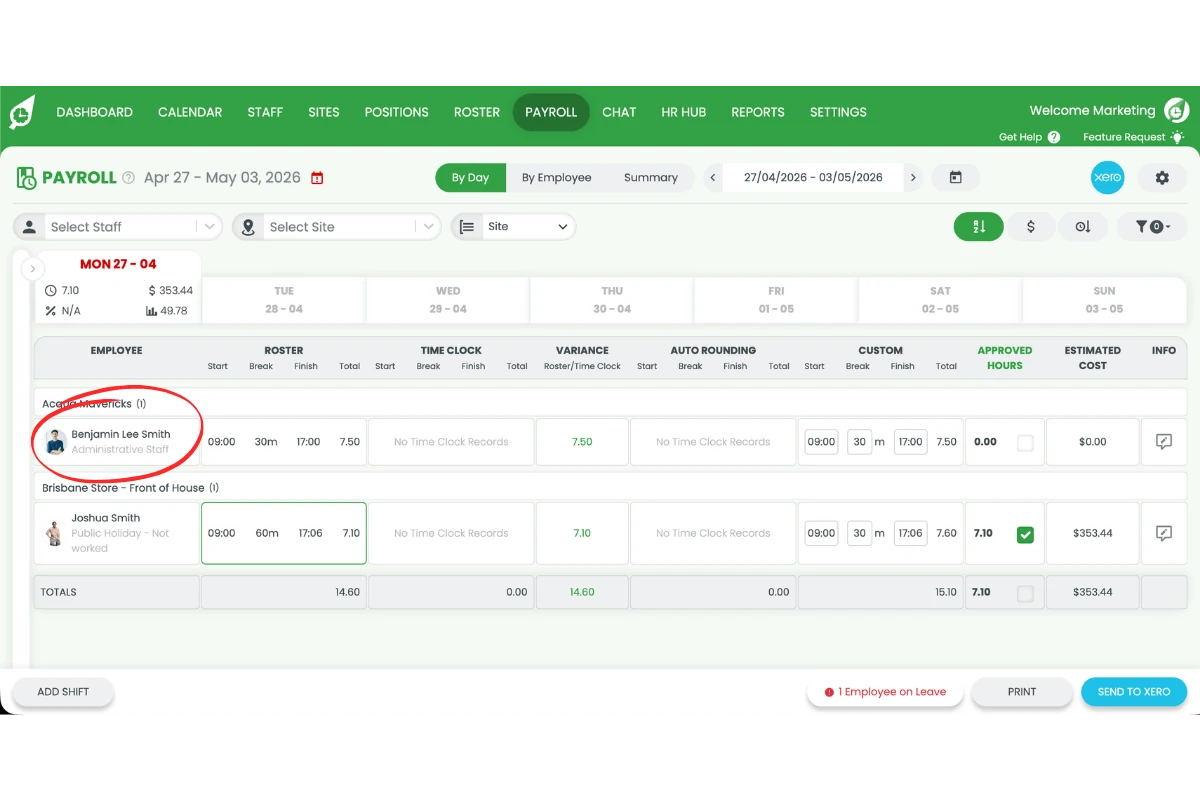
Task: Select the MON 27 - 04 day tab
Action: click(118, 287)
